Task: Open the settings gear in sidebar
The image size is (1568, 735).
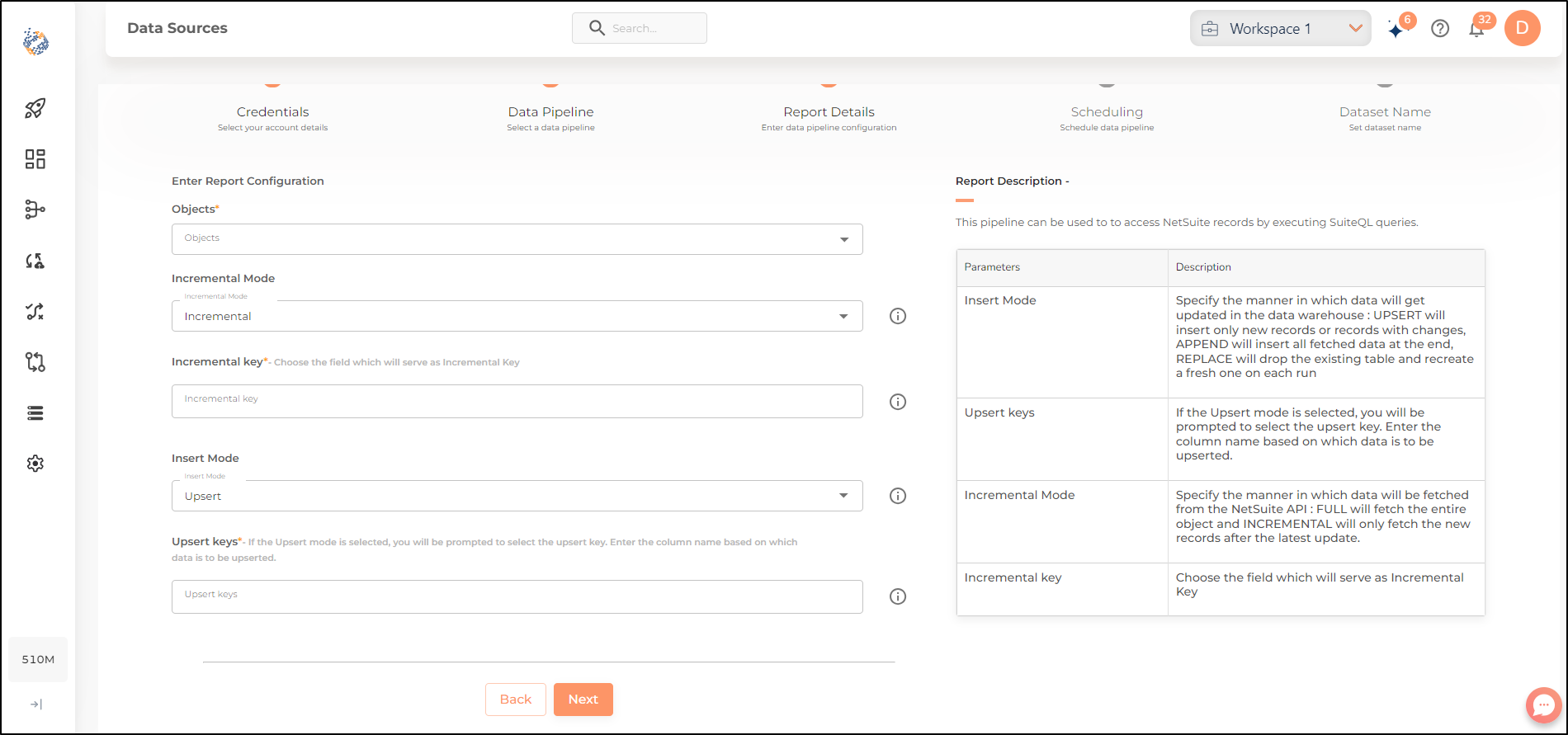Action: (35, 464)
